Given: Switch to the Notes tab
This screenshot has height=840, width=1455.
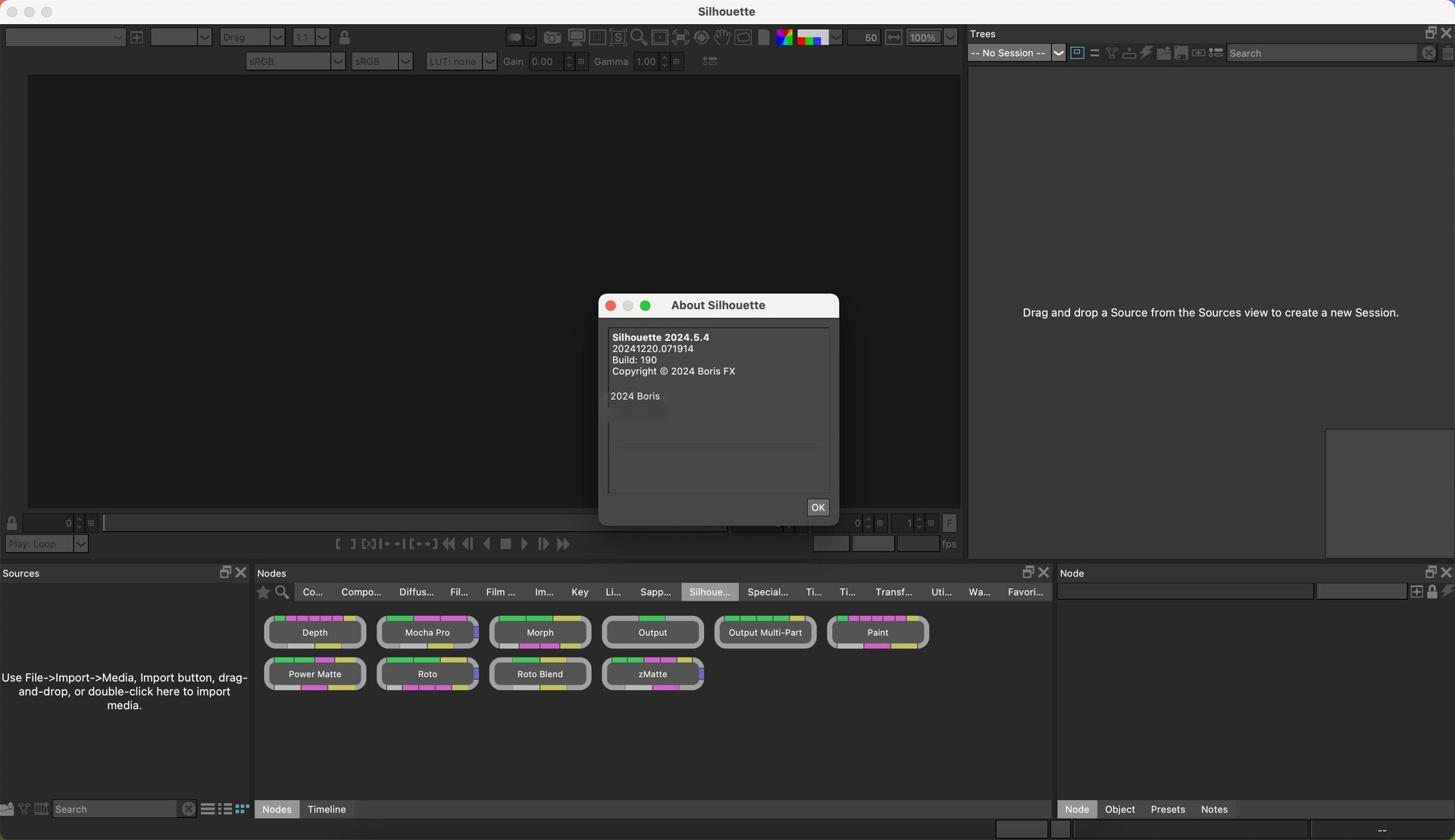Looking at the screenshot, I should (x=1214, y=809).
